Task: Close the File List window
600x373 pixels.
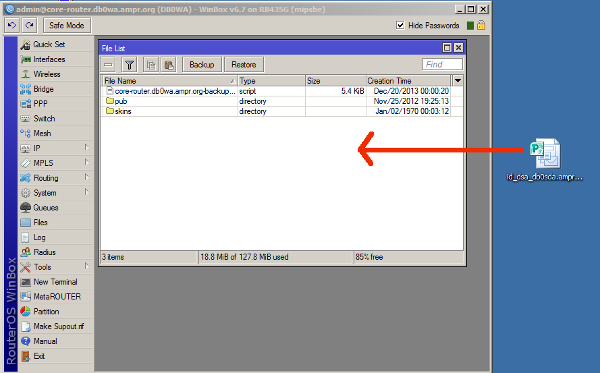Action: [x=458, y=48]
